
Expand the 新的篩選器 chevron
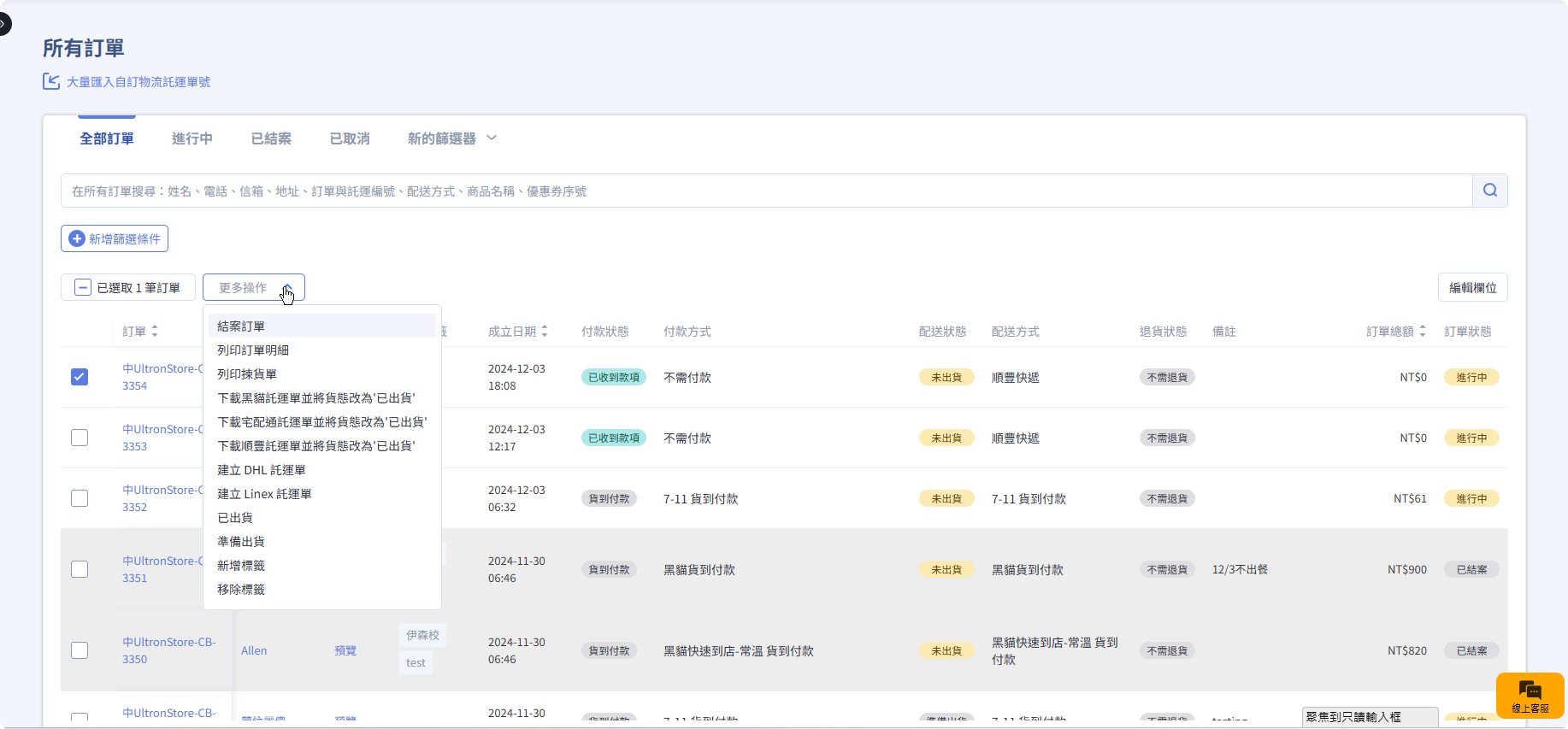492,138
